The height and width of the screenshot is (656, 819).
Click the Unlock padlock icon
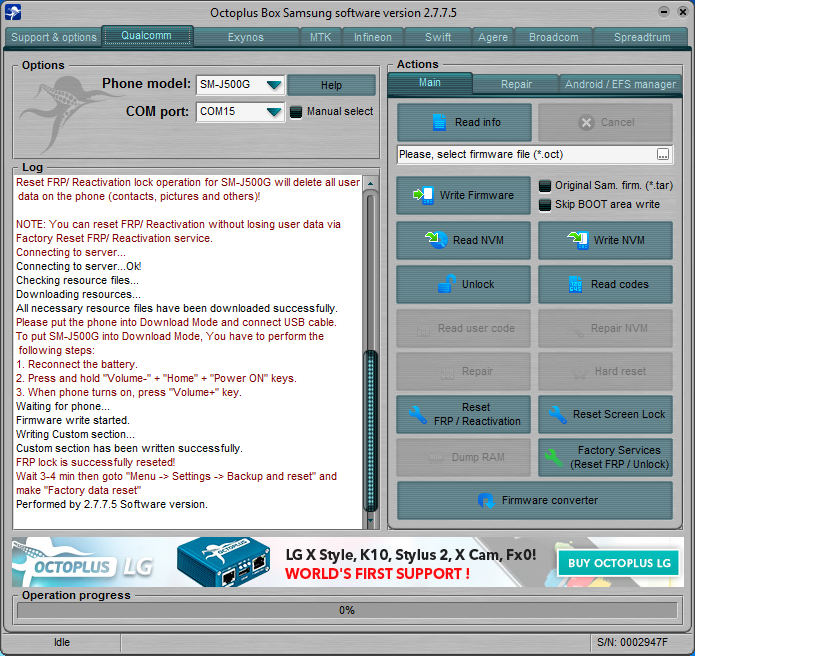coord(447,284)
